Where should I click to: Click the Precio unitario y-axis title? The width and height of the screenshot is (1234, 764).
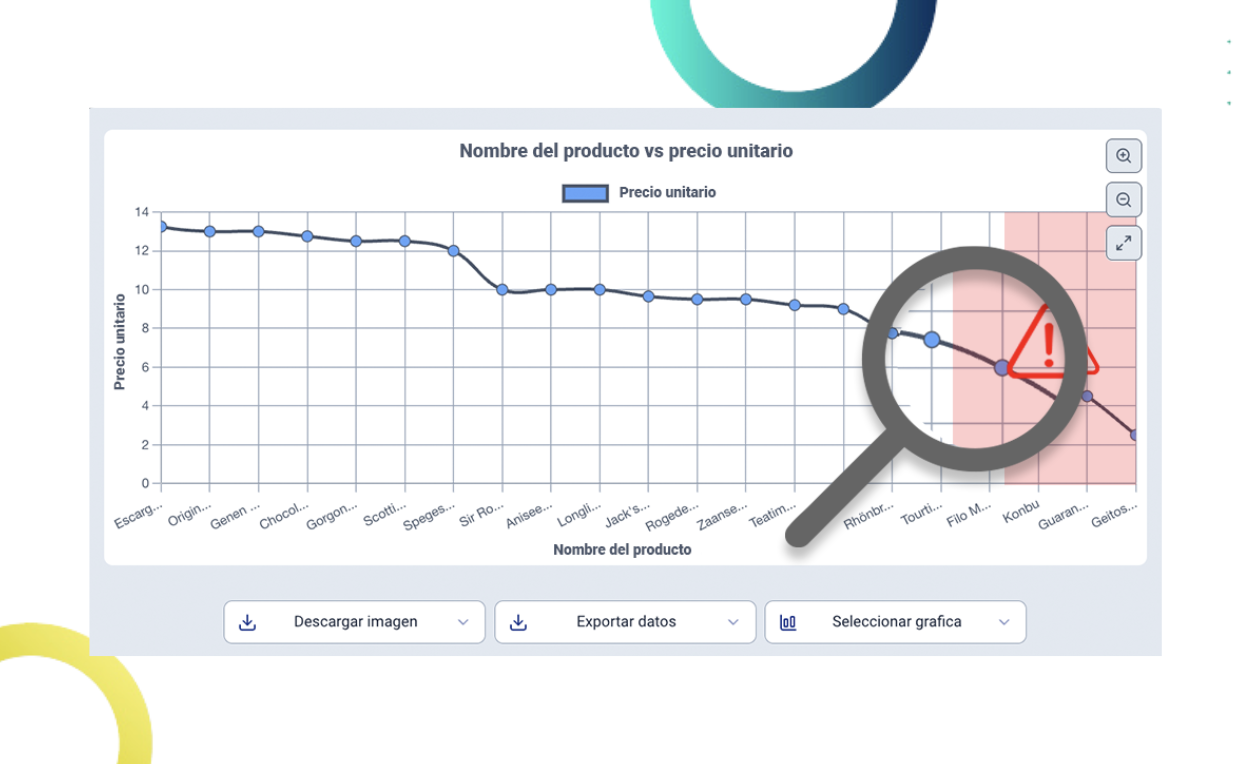pos(120,341)
